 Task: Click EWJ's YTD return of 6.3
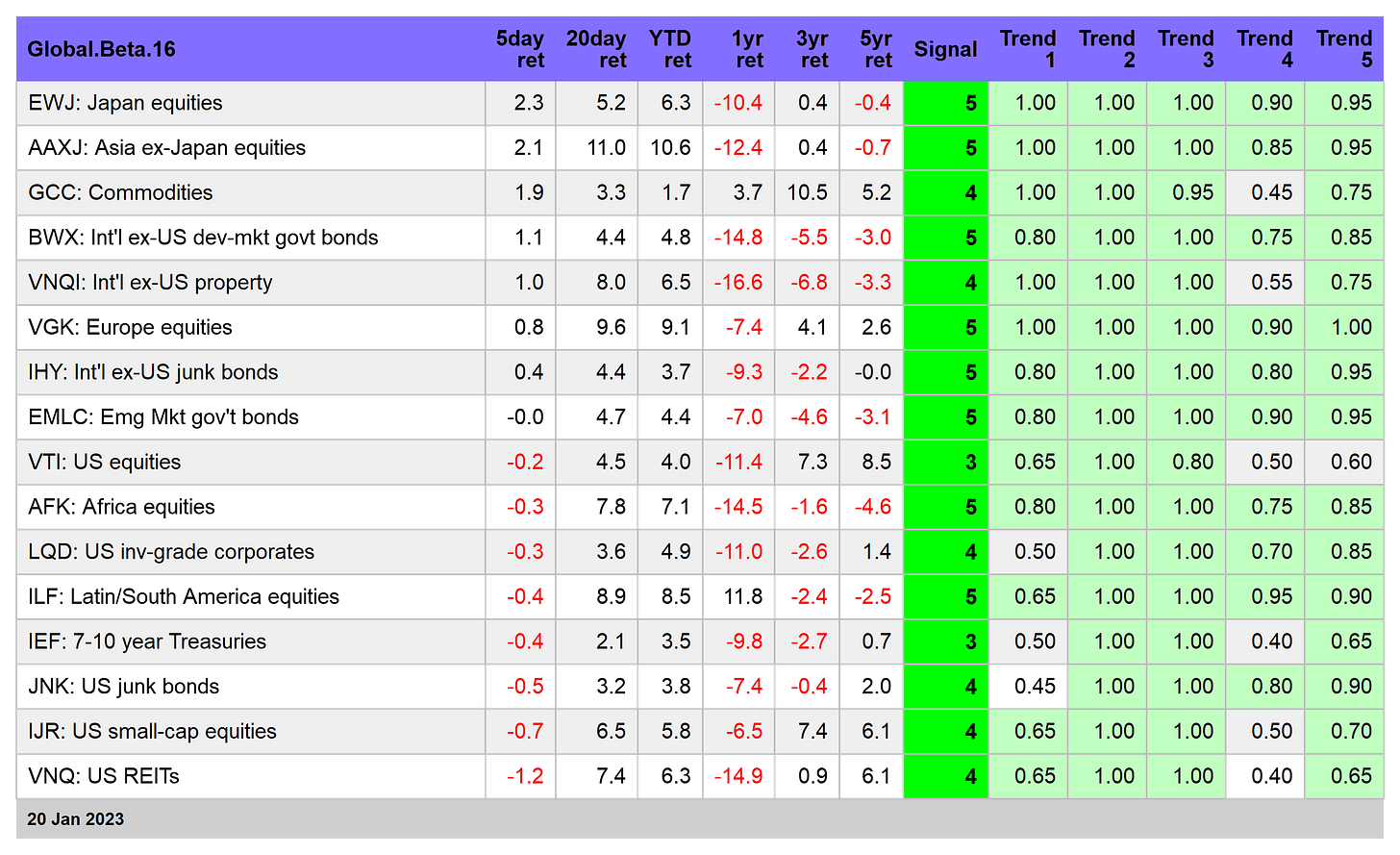pyautogui.click(x=676, y=103)
